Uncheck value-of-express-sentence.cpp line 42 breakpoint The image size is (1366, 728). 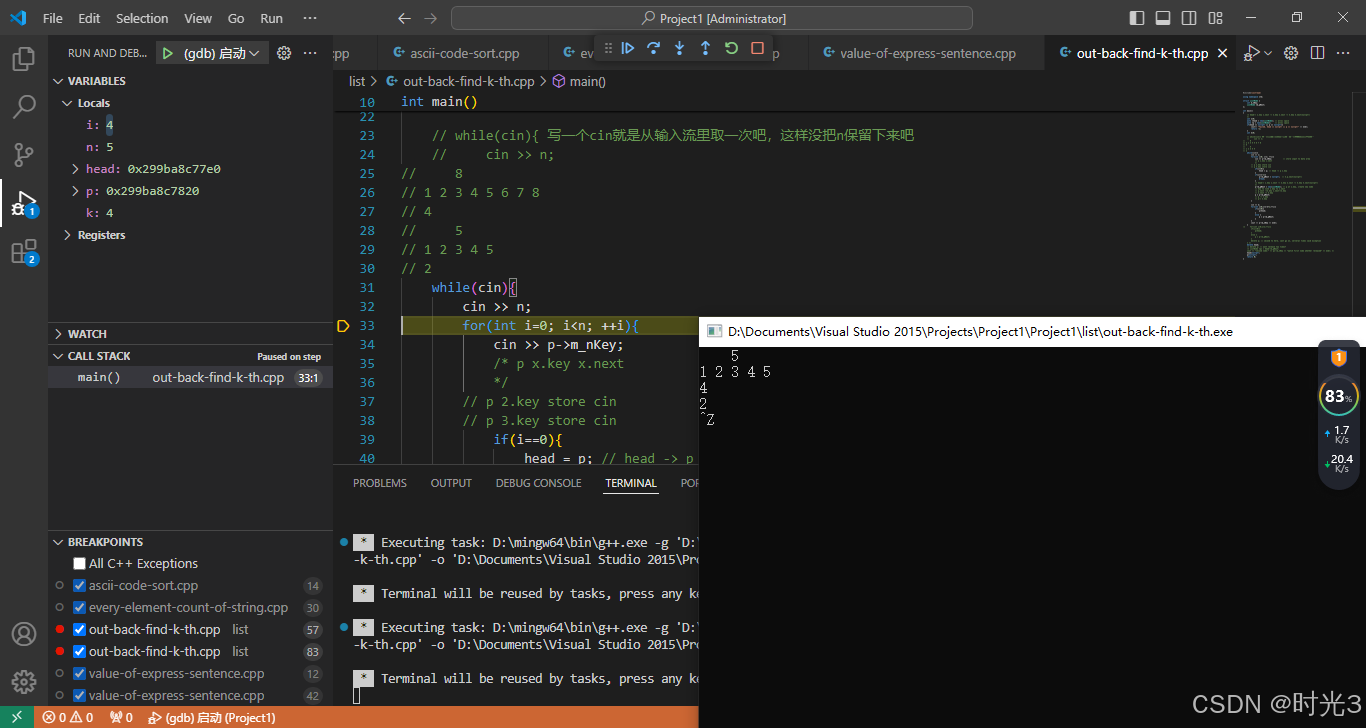coord(80,695)
